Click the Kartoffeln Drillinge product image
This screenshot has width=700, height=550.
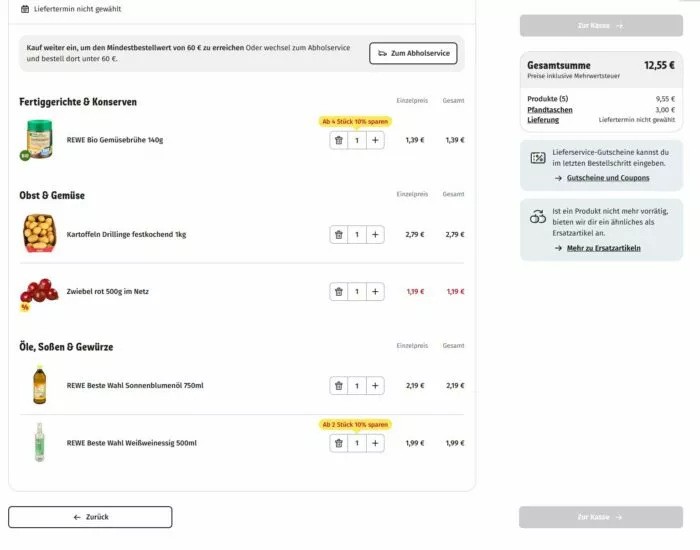[38, 234]
